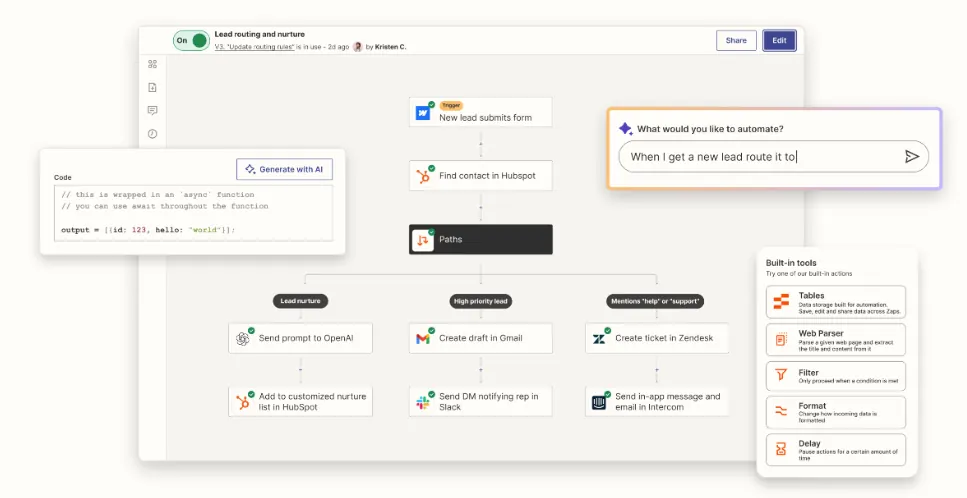Viewport: 967px width, 498px height.
Task: Click Kristen C. avatar picture
Action: [357, 46]
